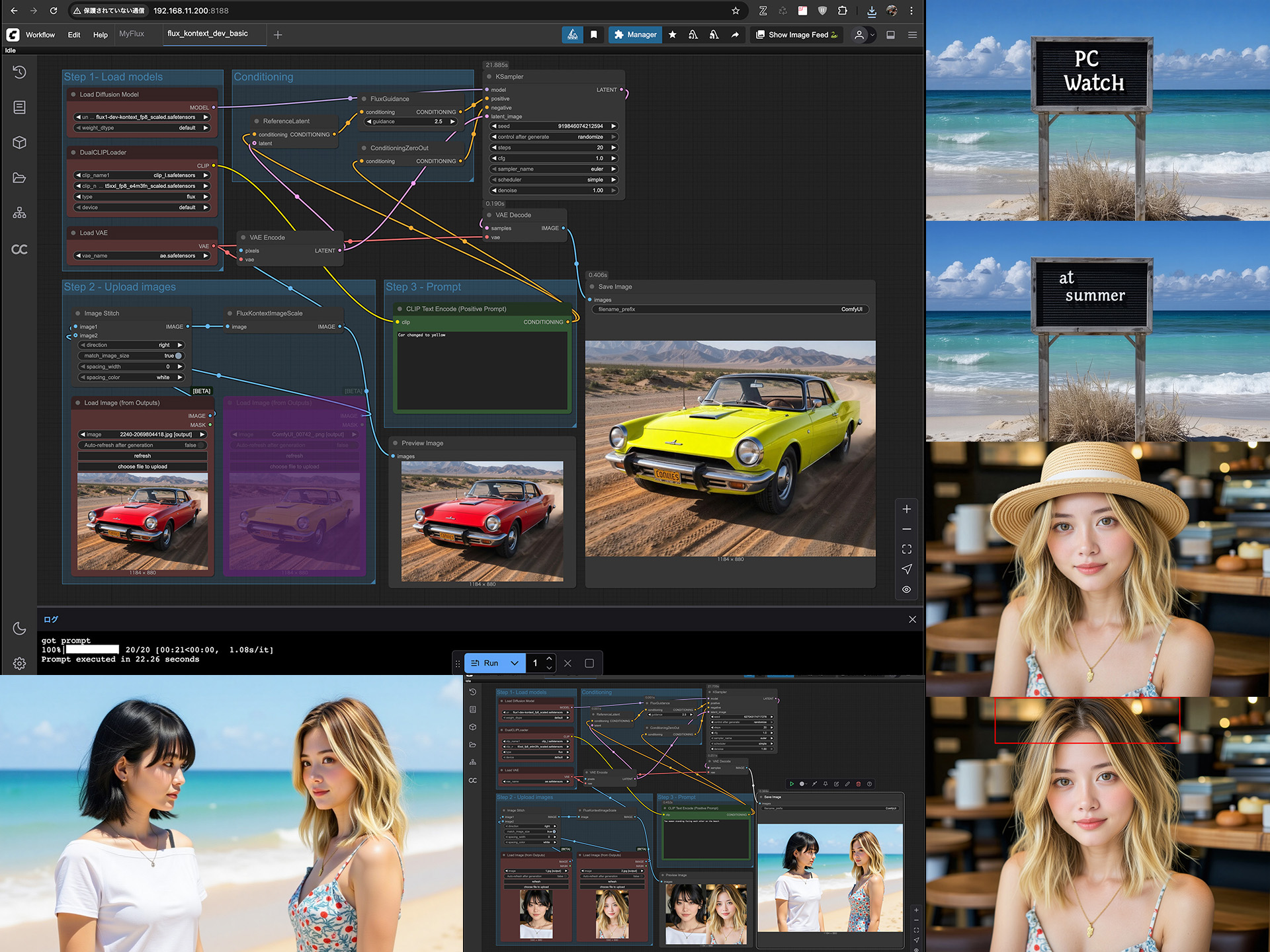The width and height of the screenshot is (1270, 952).
Task: Adjust the guidance value in FluxGuidance
Action: [410, 122]
